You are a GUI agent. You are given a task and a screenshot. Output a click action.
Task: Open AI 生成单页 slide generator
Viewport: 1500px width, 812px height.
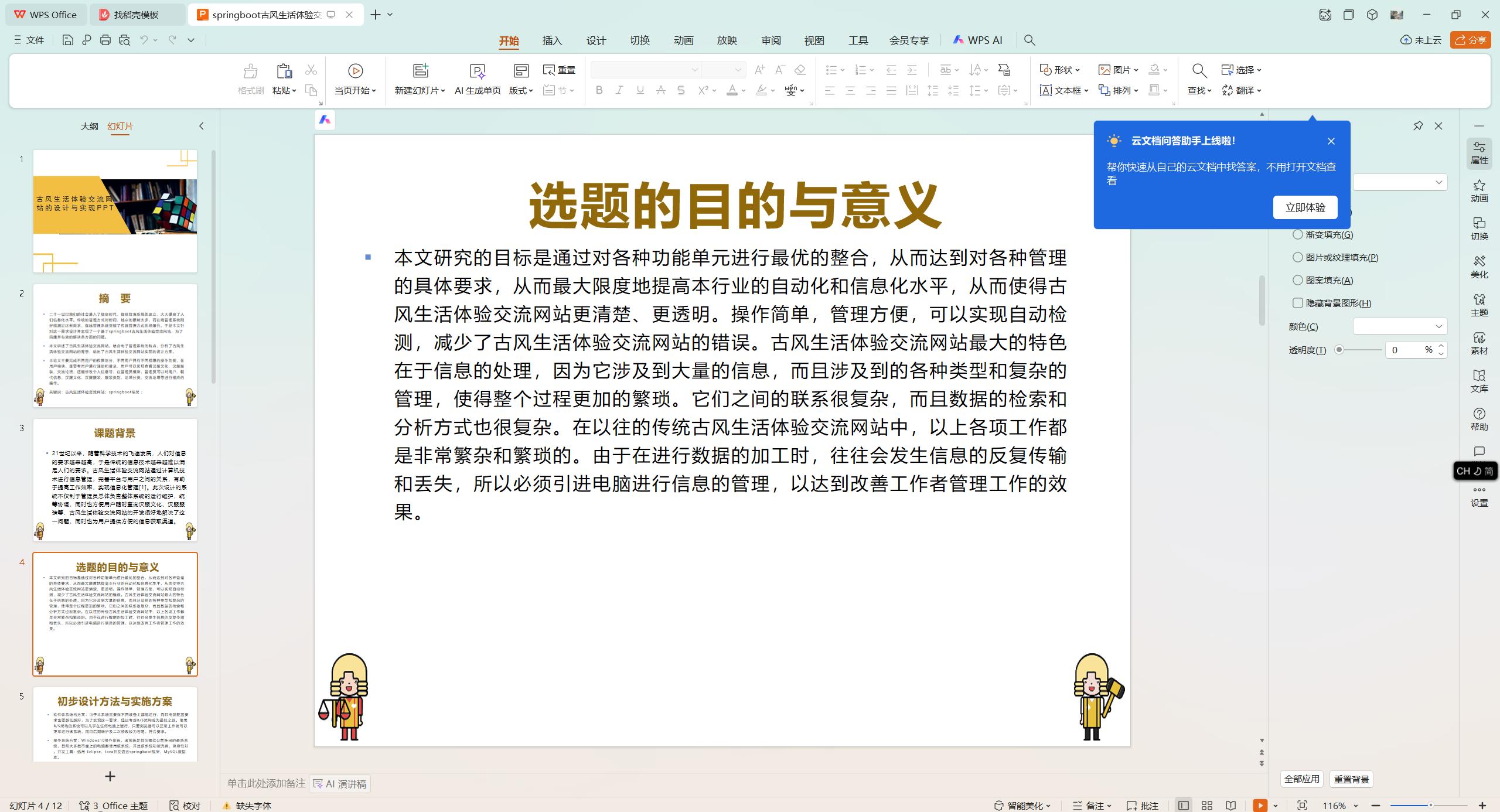pyautogui.click(x=478, y=79)
